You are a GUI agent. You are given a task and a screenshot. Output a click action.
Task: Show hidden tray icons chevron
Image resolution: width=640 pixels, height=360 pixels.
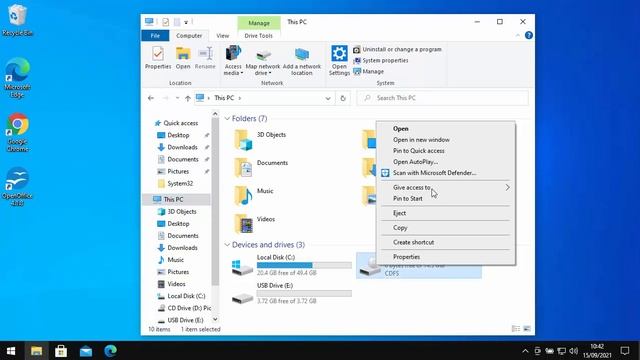pos(525,351)
